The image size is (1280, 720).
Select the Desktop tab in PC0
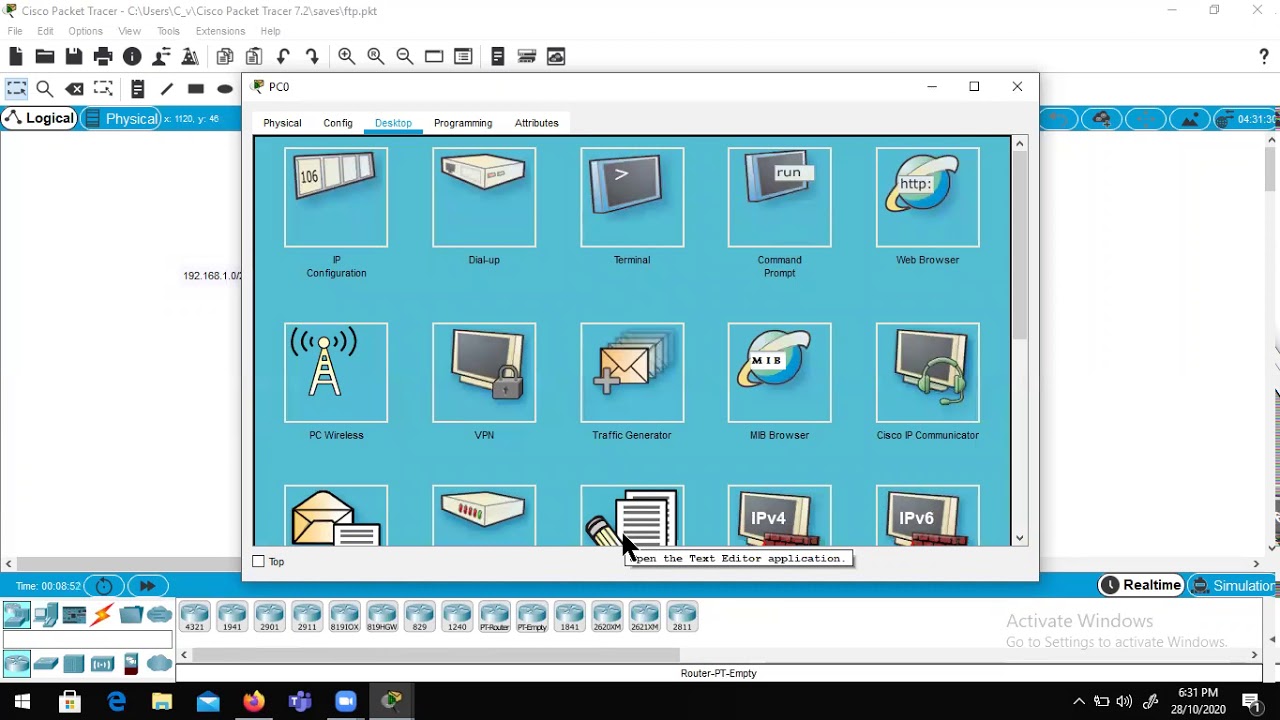[393, 123]
